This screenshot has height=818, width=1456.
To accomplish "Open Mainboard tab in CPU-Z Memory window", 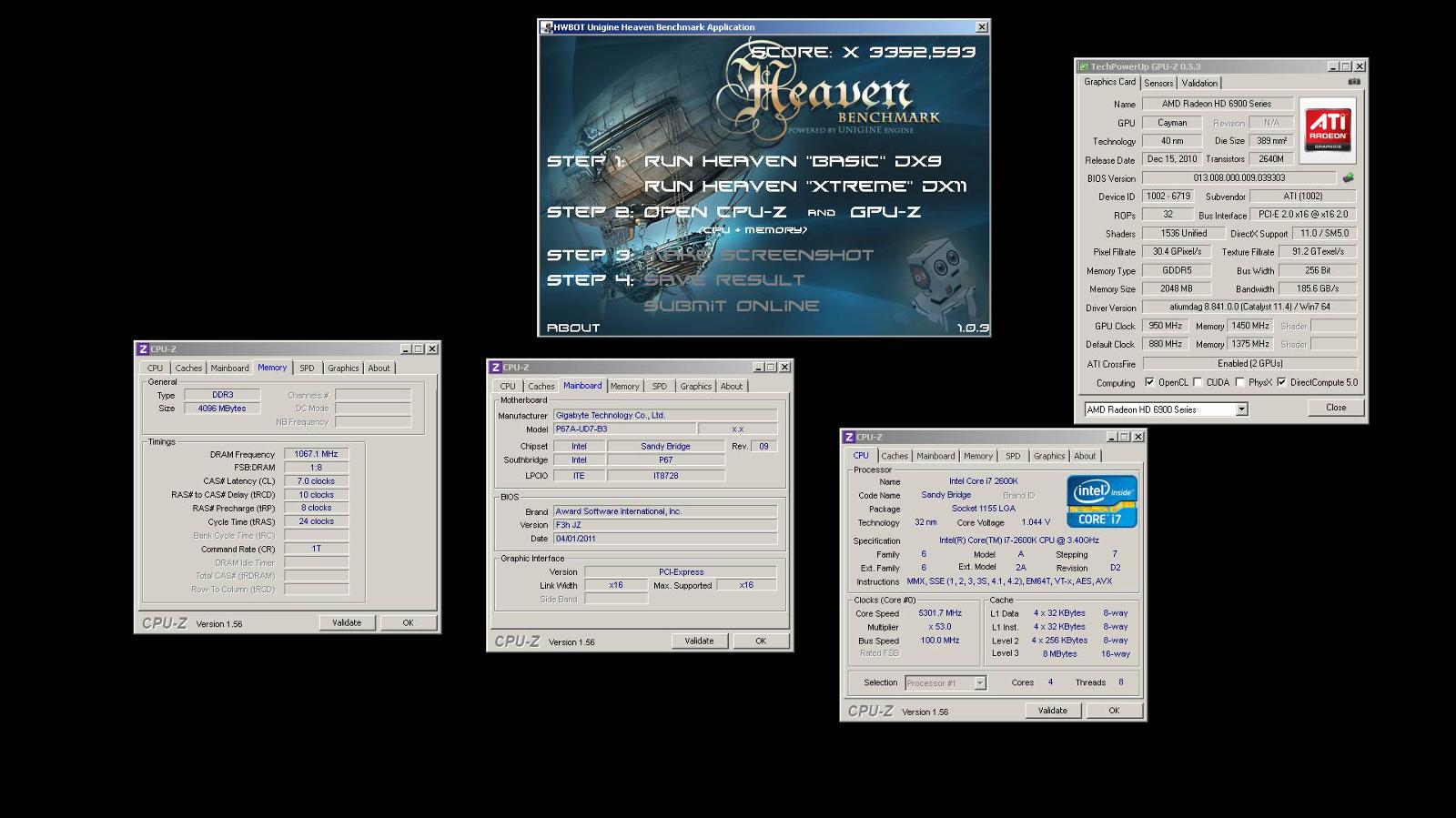I will (229, 369).
